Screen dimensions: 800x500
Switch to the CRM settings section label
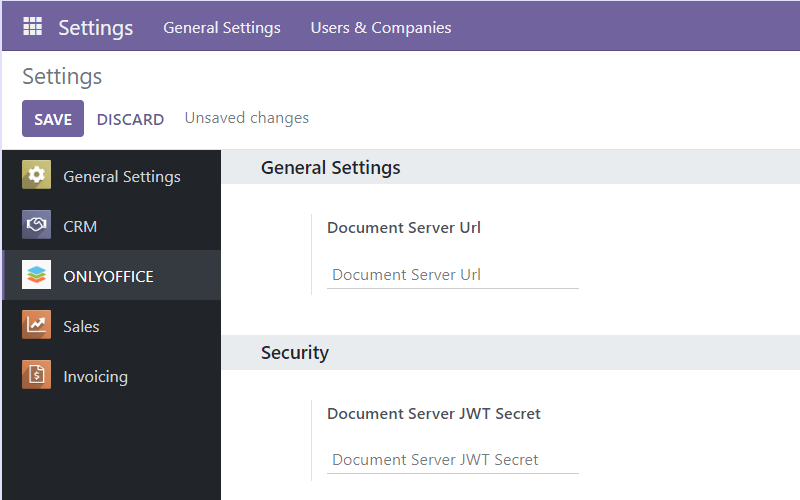click(80, 226)
